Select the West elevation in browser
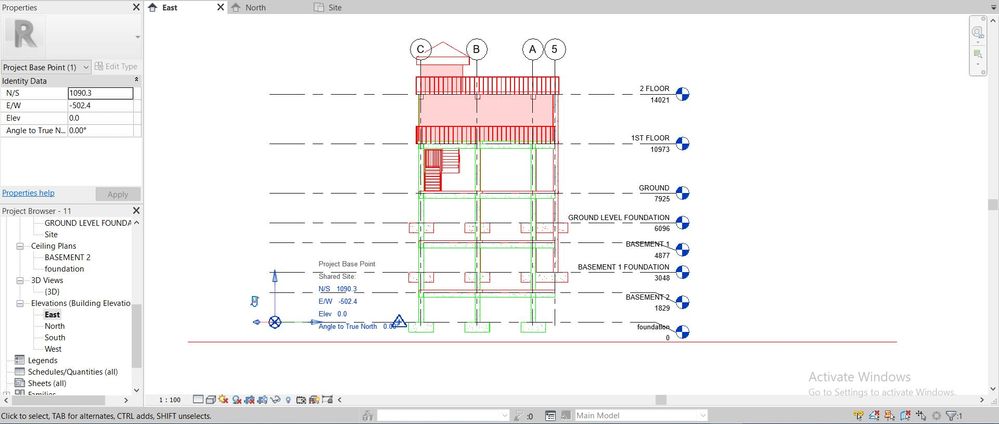The height and width of the screenshot is (424, 999). (53, 349)
